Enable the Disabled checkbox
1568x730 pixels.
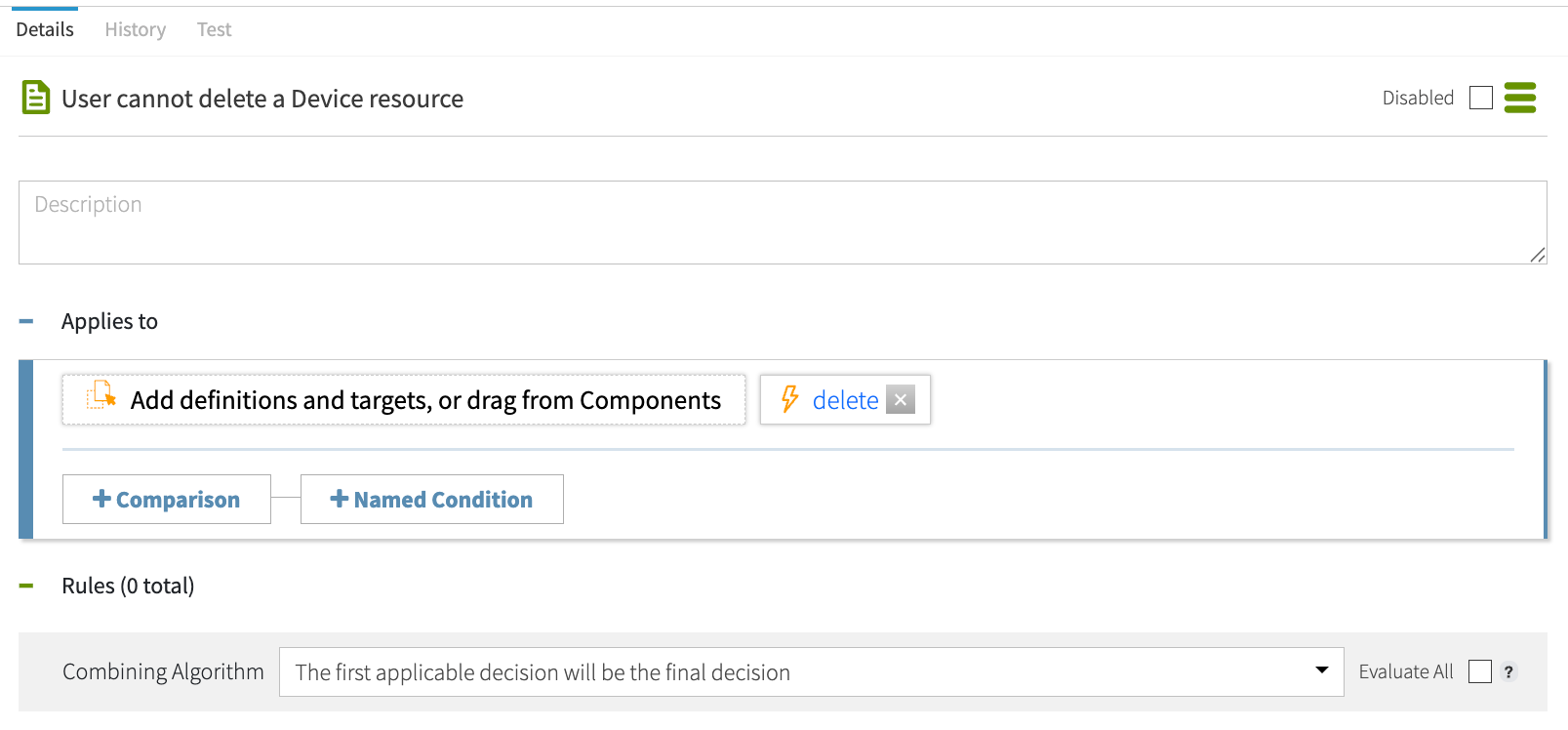pyautogui.click(x=1480, y=98)
